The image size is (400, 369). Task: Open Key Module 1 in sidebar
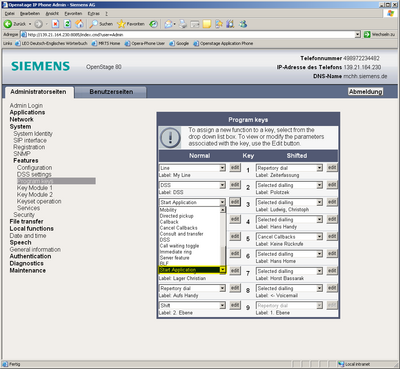pos(35,188)
